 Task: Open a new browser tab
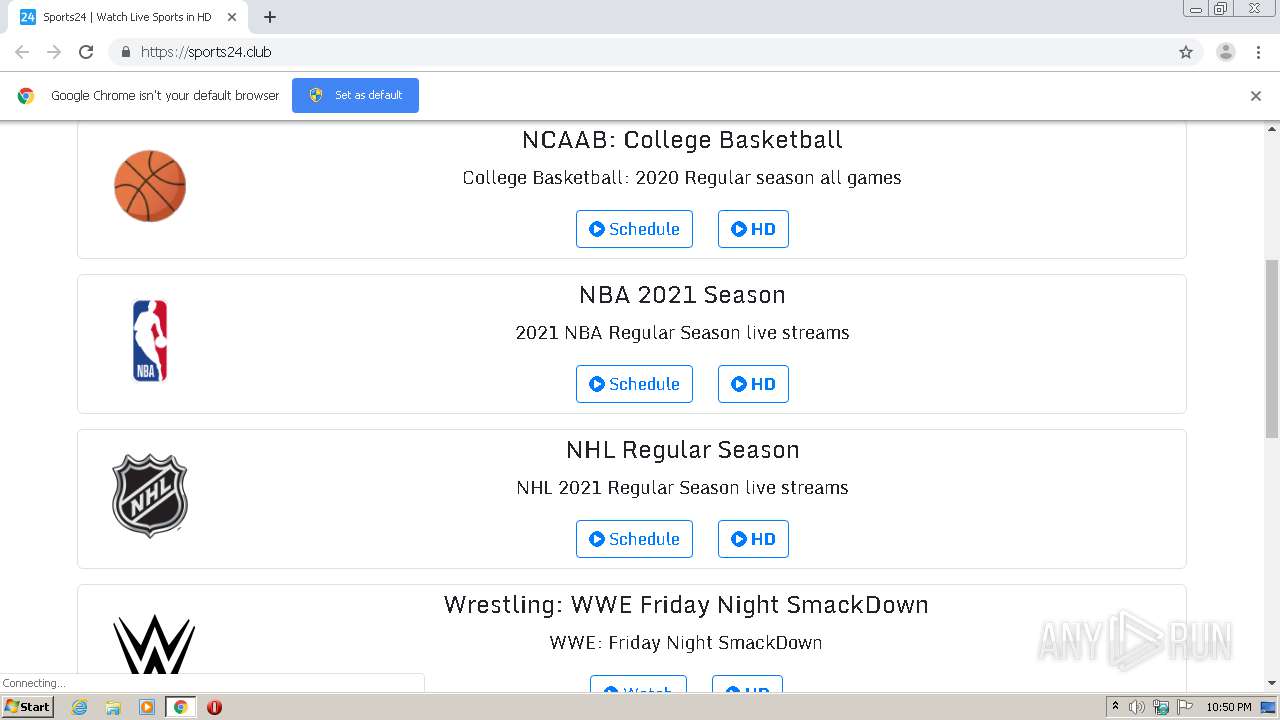(270, 17)
